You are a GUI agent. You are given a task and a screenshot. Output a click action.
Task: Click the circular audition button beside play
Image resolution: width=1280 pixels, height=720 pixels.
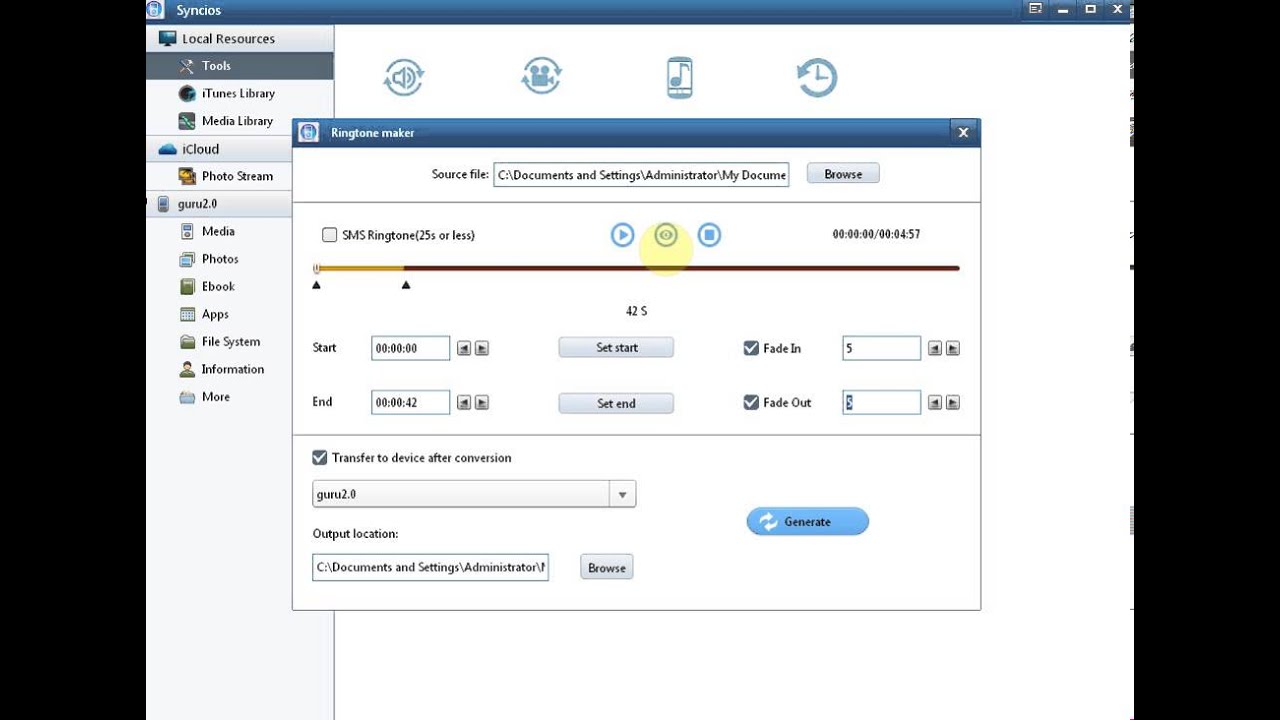click(666, 235)
